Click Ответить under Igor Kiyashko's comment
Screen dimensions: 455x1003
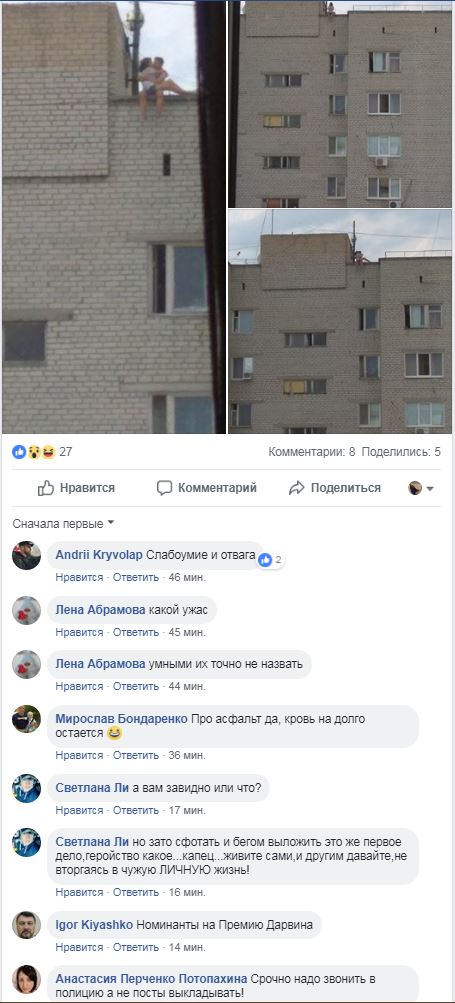pos(136,947)
